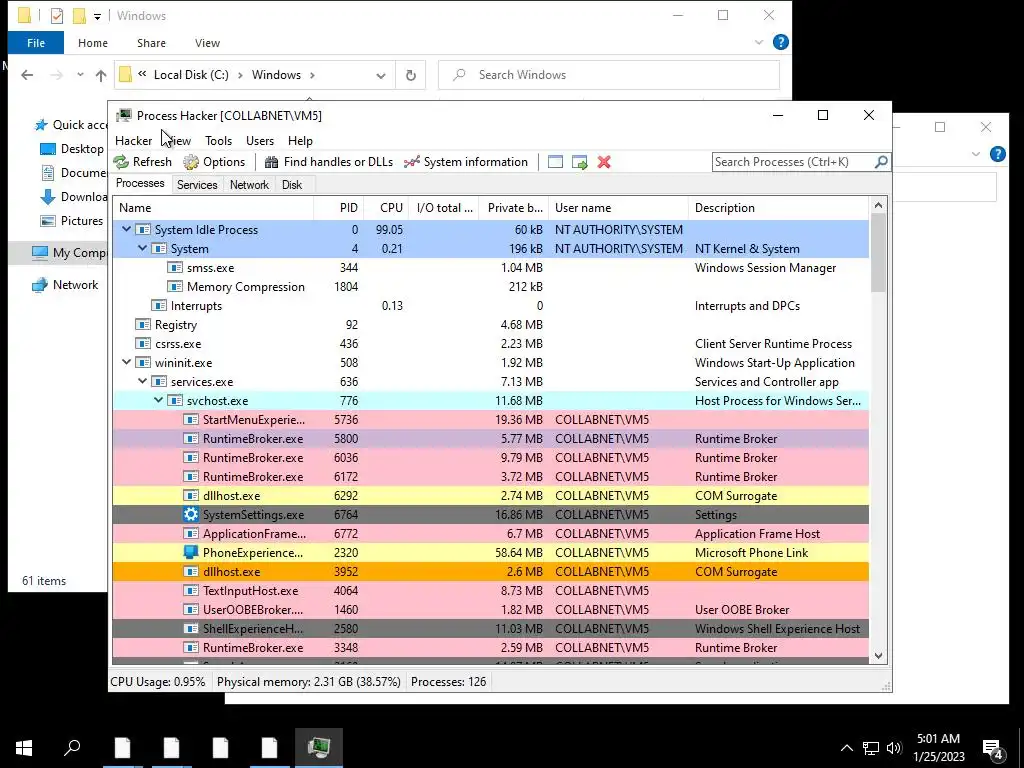Click the network tray icon
The height and width of the screenshot is (768, 1024).
(871, 748)
